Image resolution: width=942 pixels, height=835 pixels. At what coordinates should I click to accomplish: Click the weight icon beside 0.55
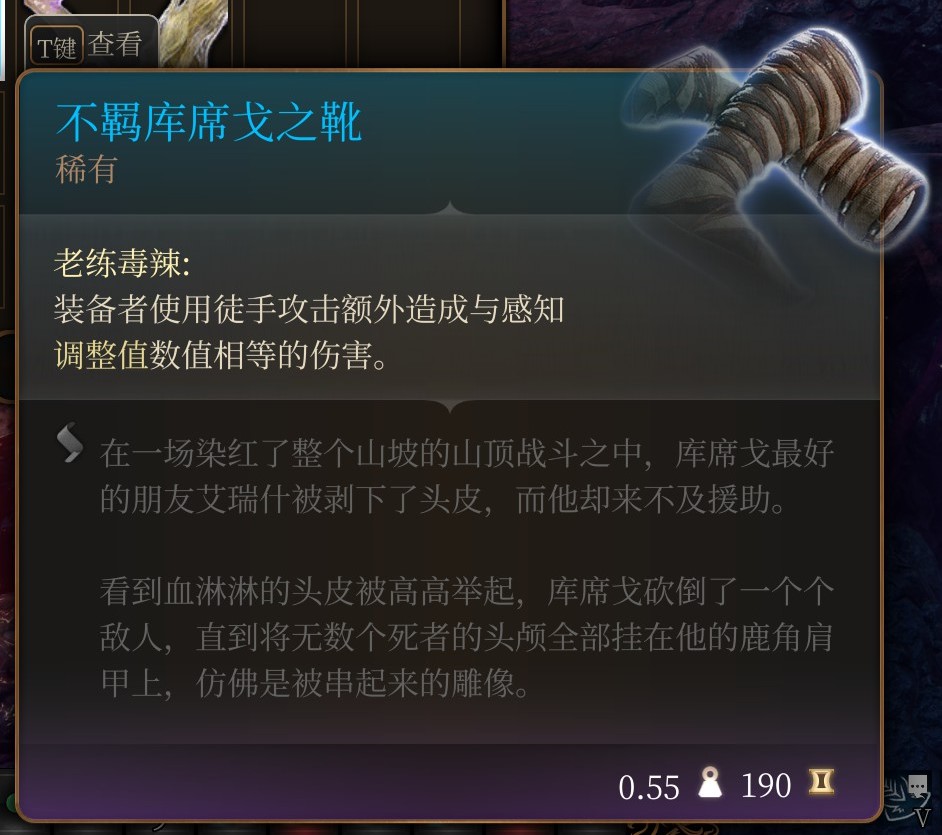[x=710, y=783]
